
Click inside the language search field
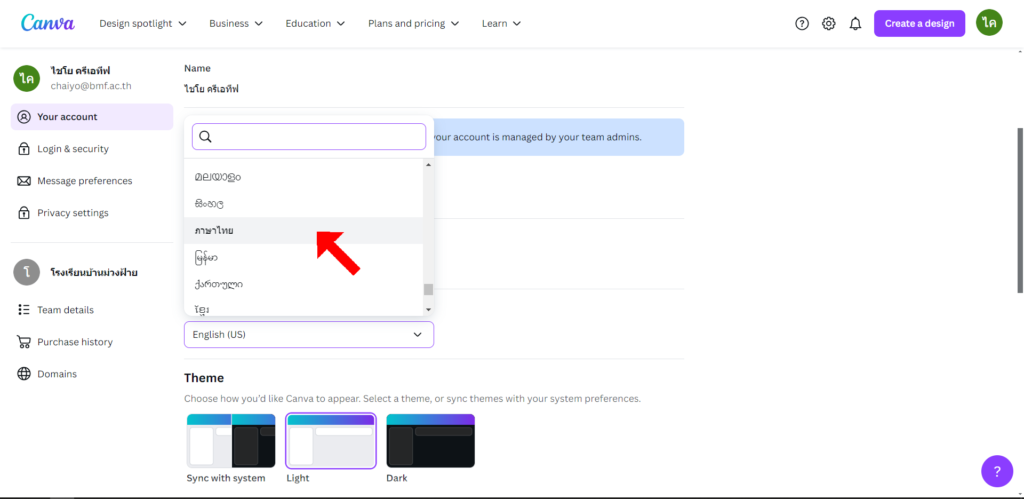309,137
